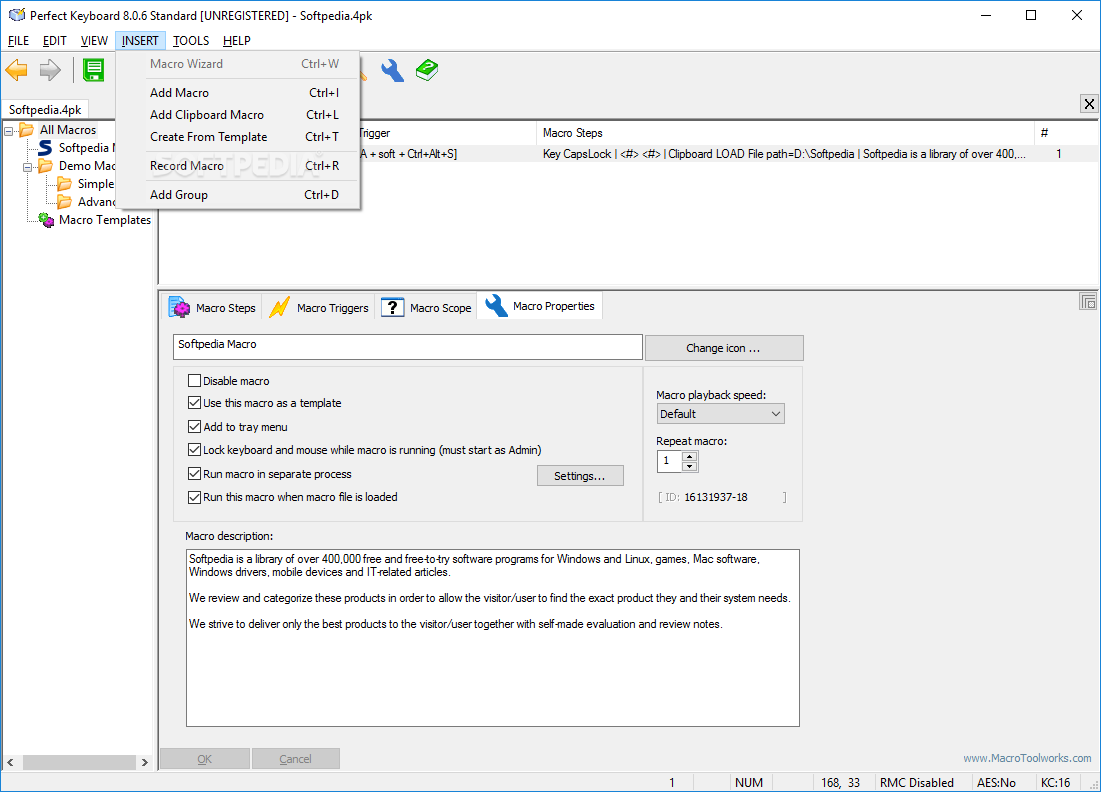Check the Disable macro checkbox

195,381
